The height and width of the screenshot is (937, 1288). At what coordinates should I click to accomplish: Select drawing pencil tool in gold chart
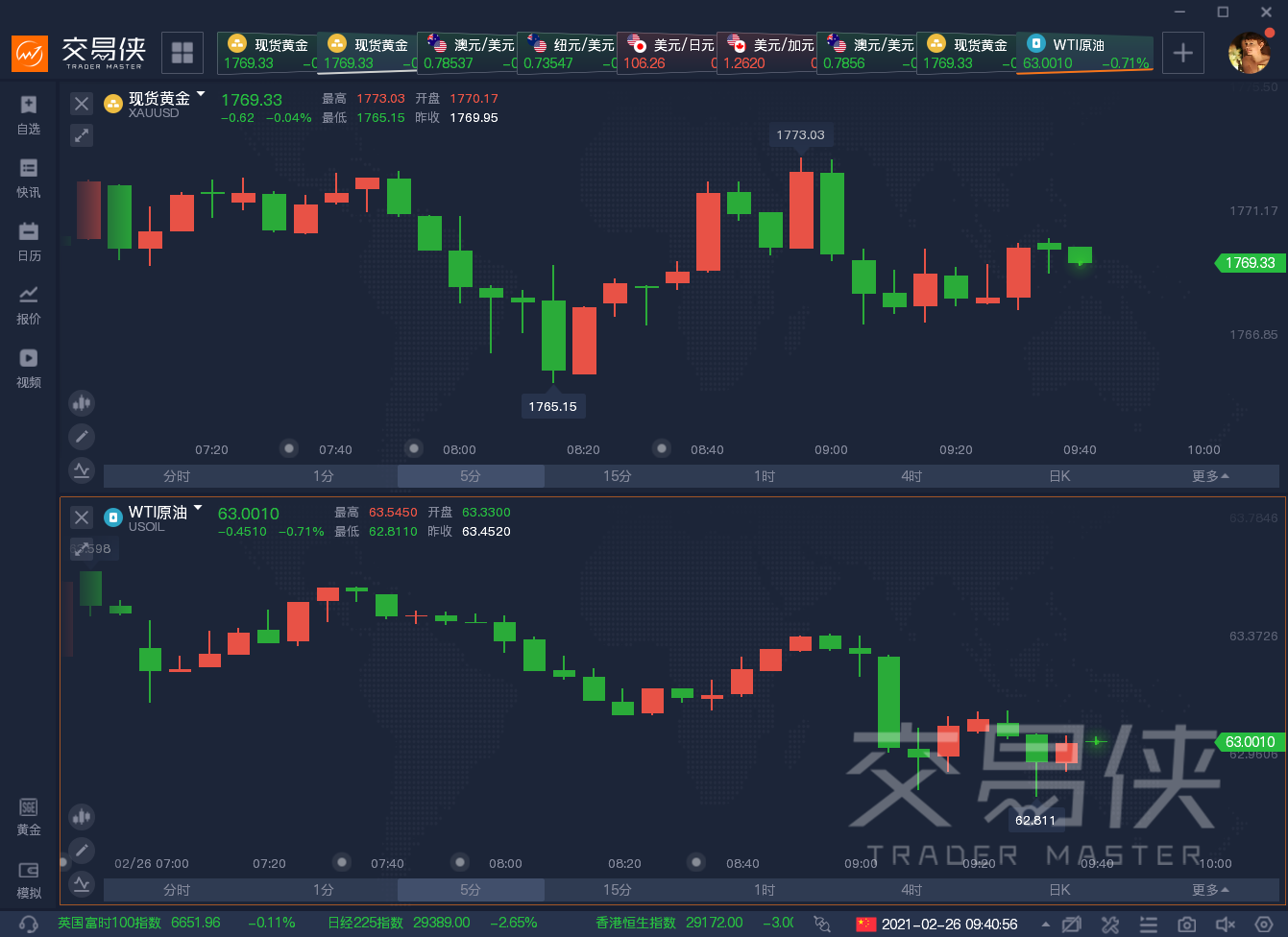tap(82, 437)
